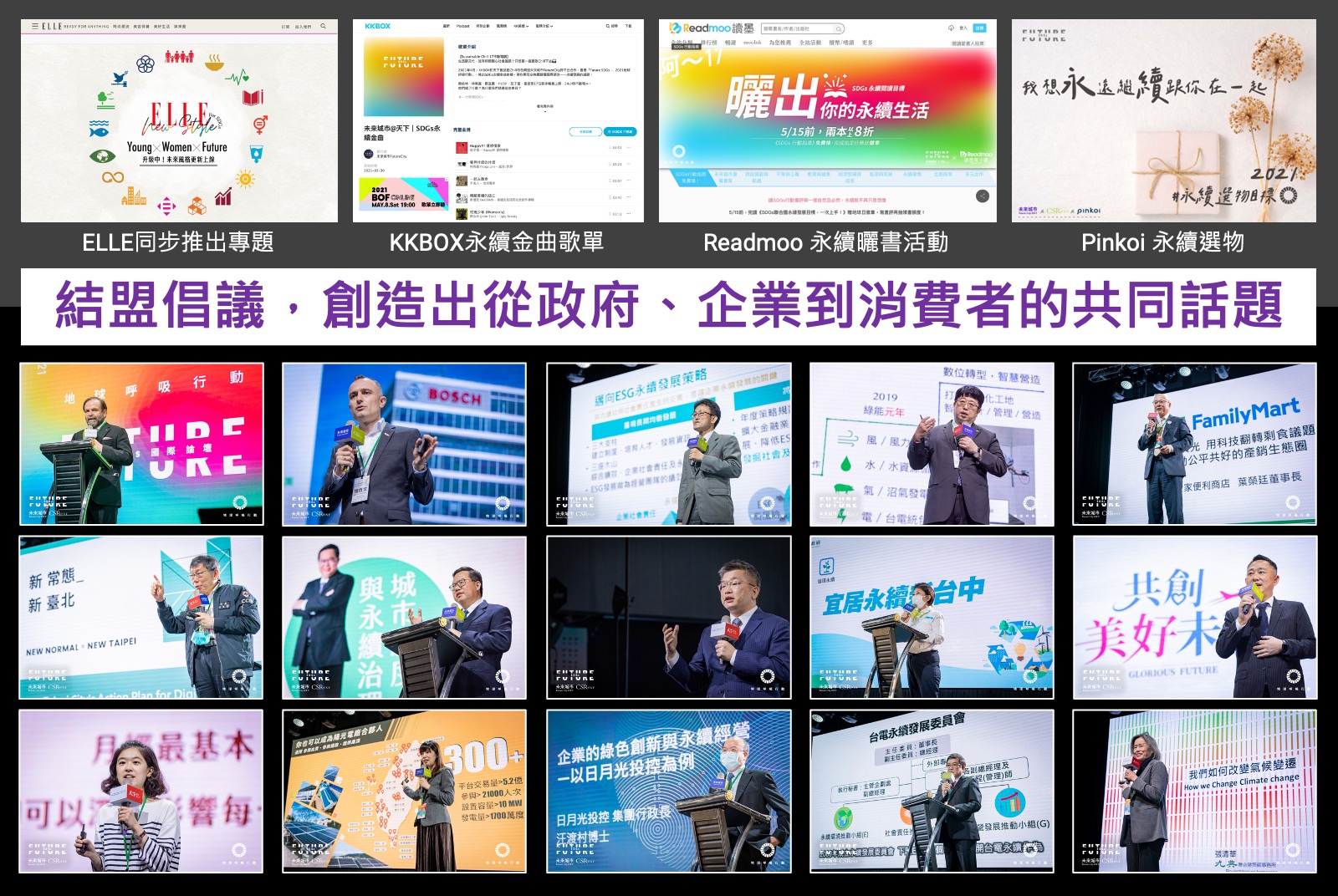Image resolution: width=1338 pixels, height=896 pixels.
Task: Click the red open book SDG icon
Action: click(x=253, y=98)
